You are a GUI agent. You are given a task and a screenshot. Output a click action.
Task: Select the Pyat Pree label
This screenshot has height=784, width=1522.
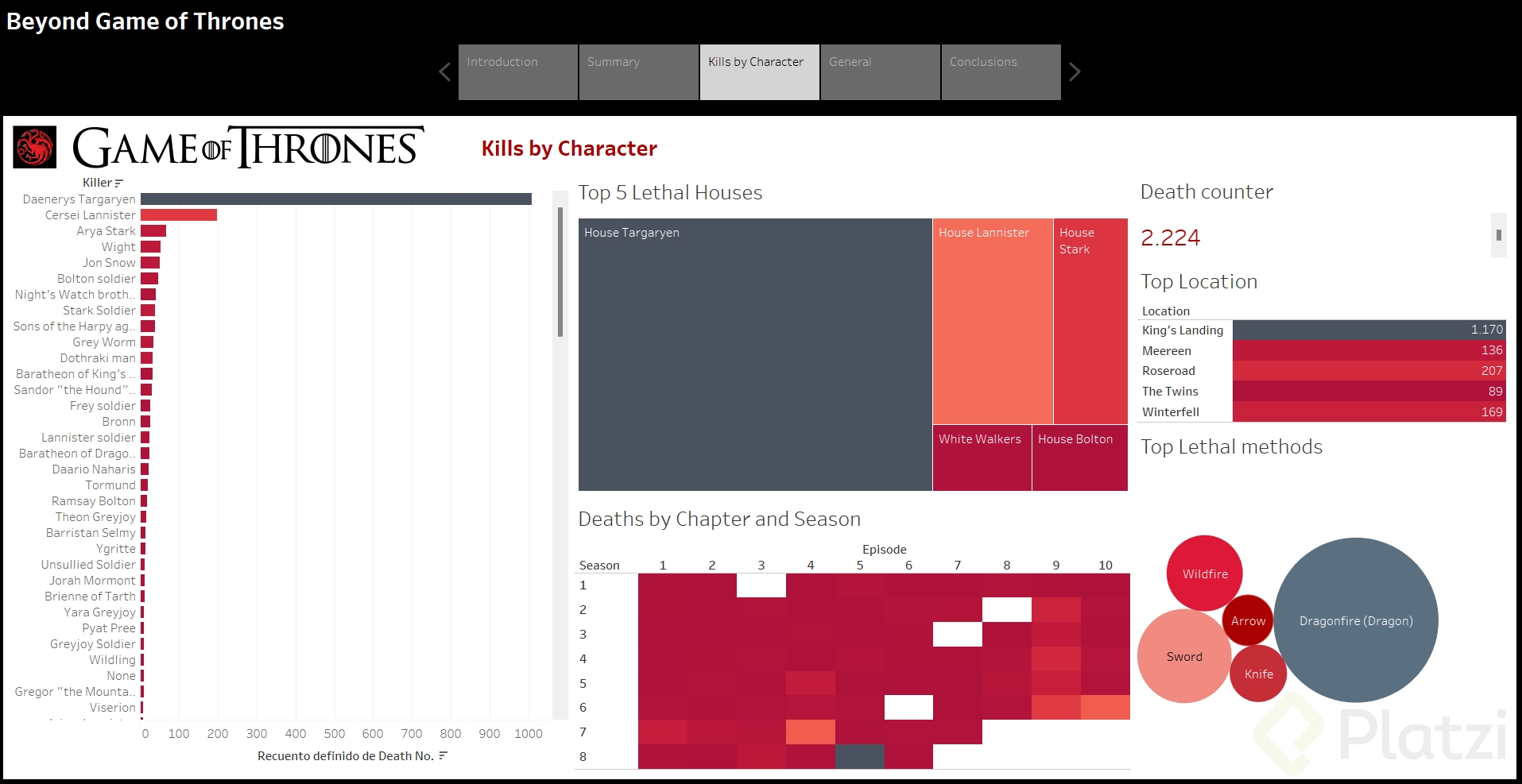[109, 628]
